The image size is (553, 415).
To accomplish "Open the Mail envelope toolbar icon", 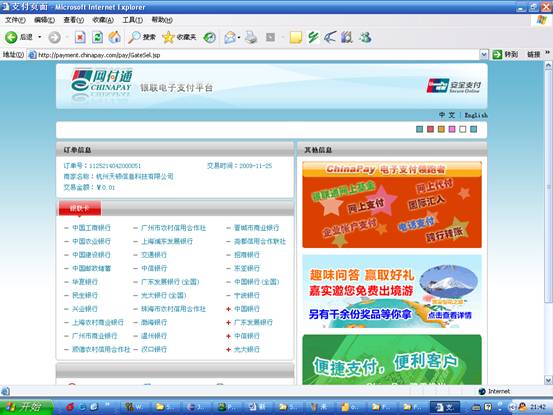I will pyautogui.click(x=230, y=37).
